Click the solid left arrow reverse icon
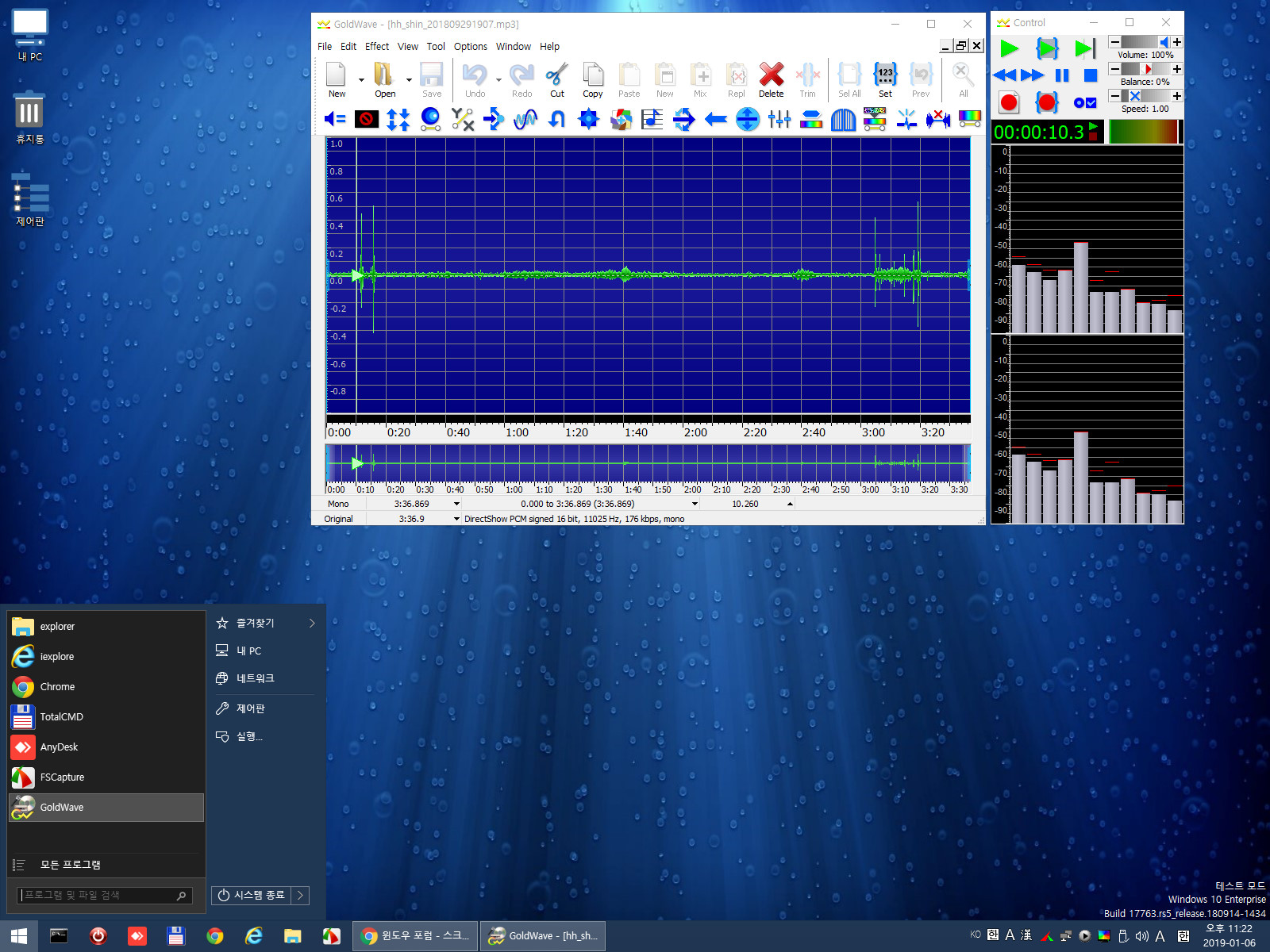The image size is (1270, 952). pyautogui.click(x=715, y=119)
